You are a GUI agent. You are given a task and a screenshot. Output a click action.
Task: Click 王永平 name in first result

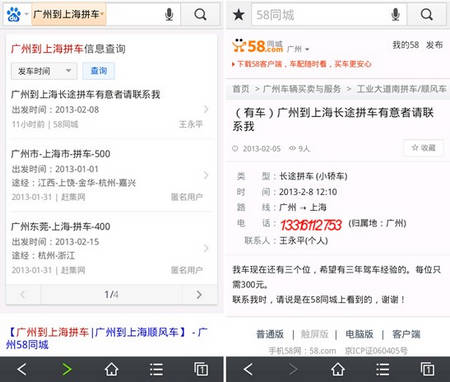[191, 124]
